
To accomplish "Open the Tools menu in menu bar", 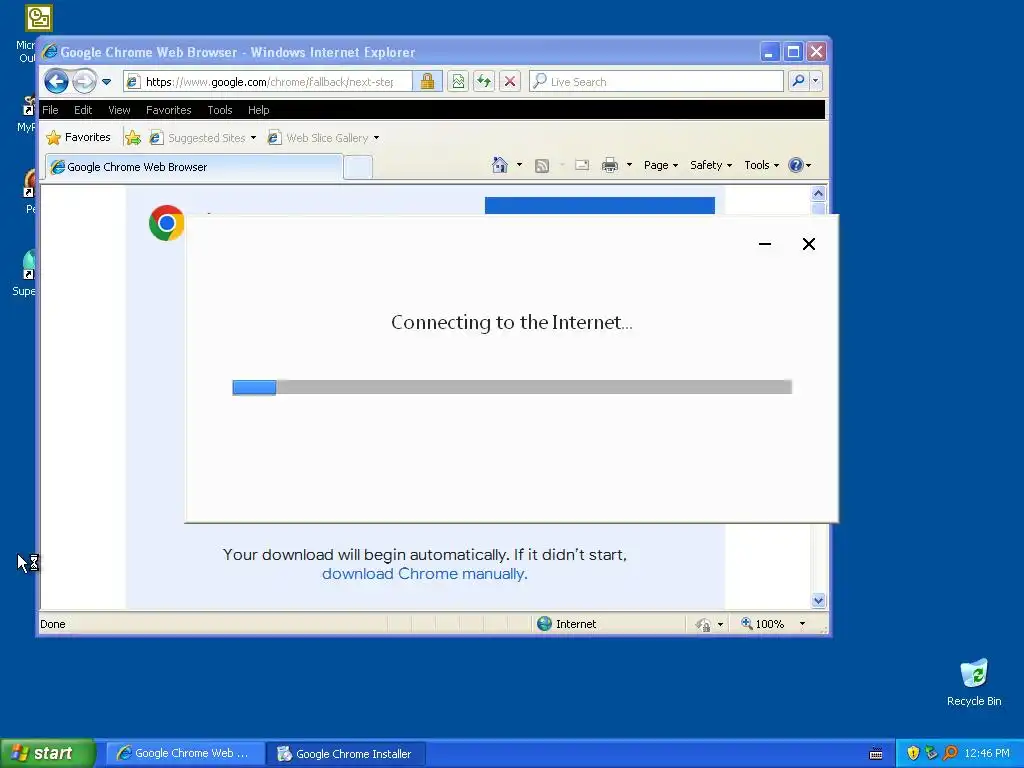I will point(220,110).
